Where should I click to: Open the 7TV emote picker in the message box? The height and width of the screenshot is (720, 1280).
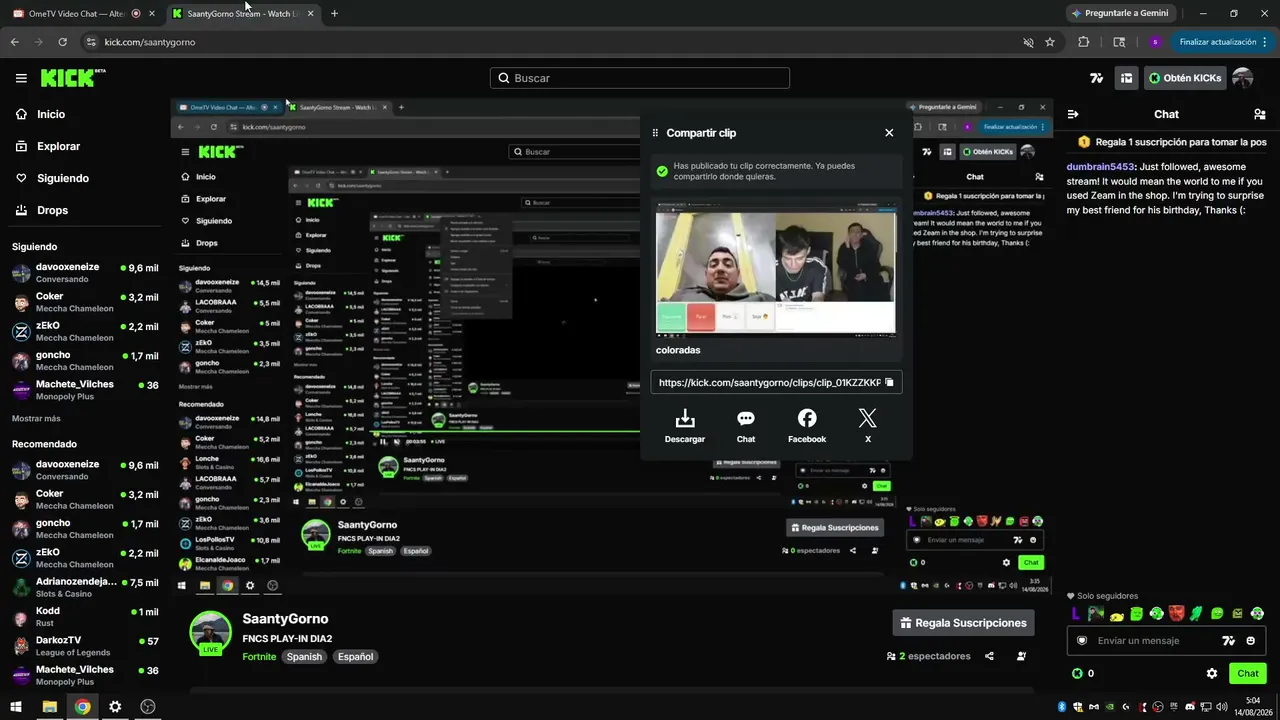pos(1229,641)
